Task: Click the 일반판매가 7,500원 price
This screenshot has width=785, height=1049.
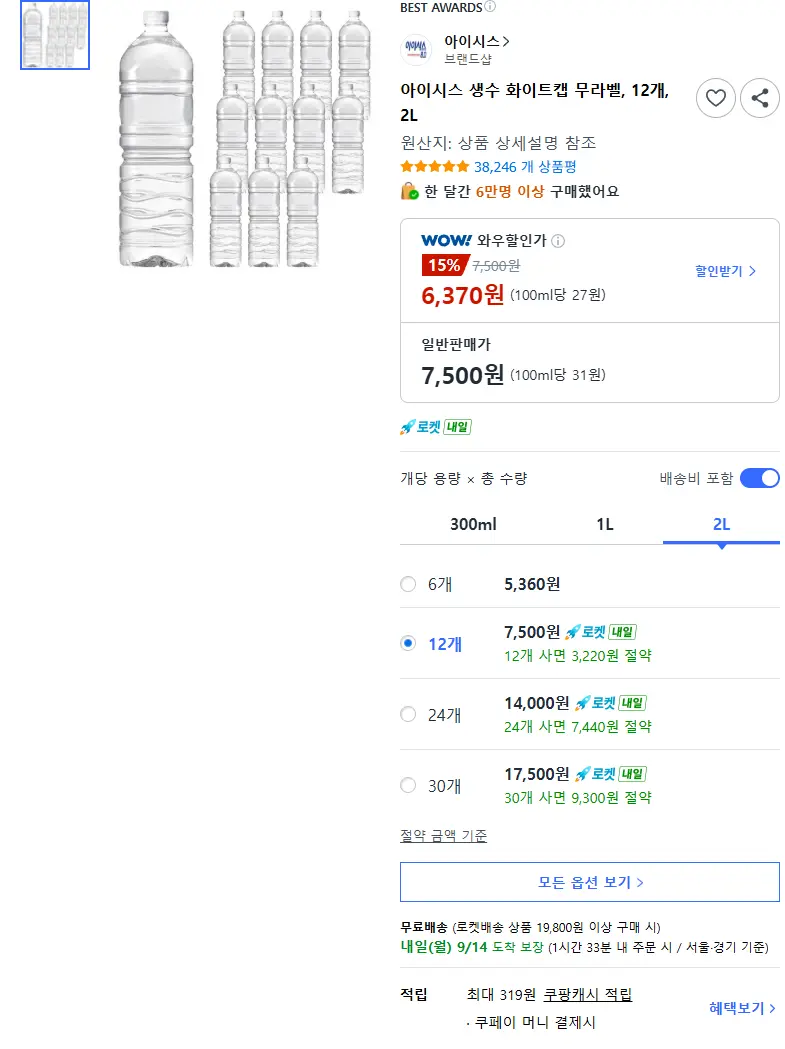Action: point(462,375)
